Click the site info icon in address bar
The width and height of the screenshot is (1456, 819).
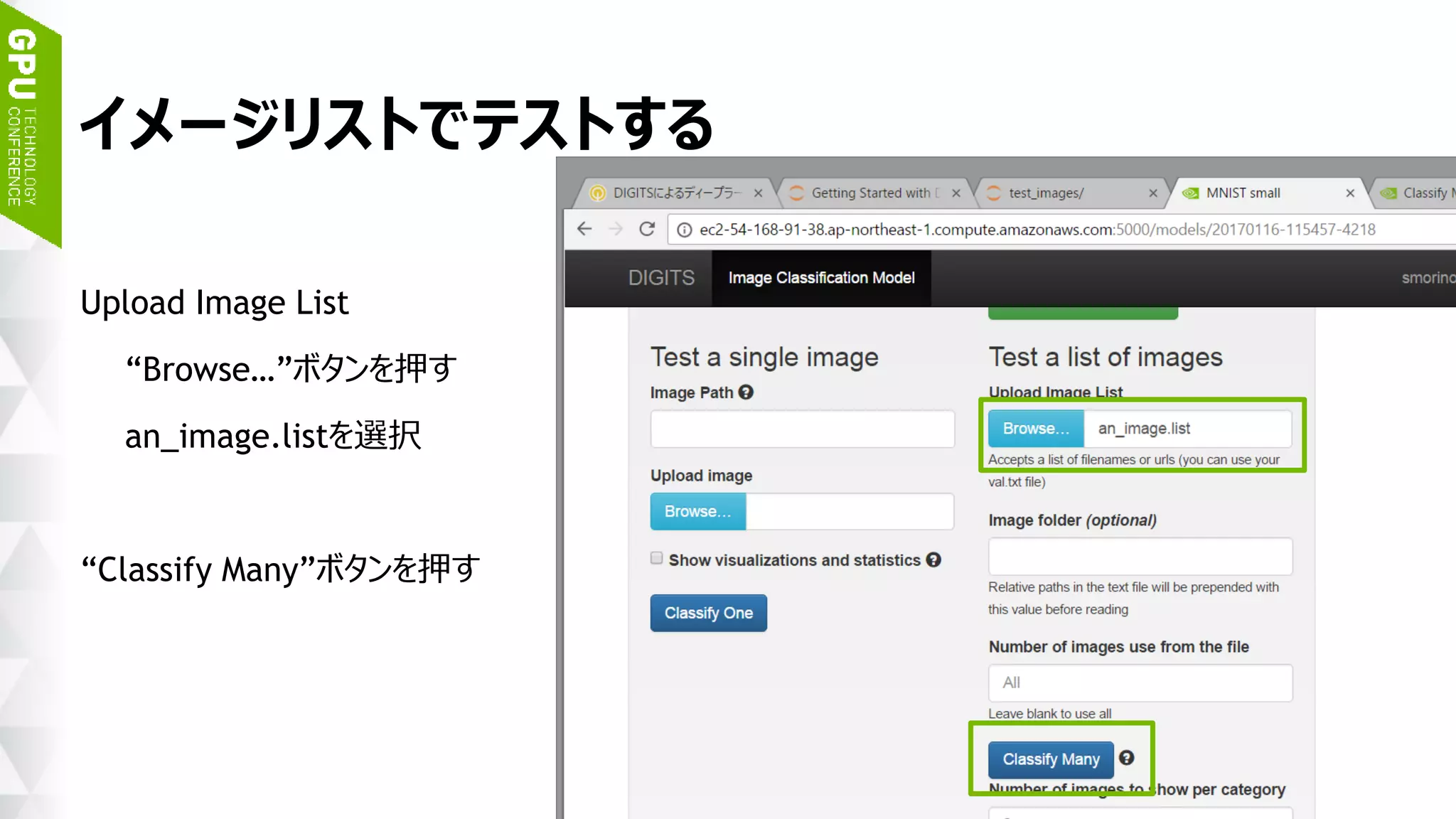click(x=684, y=230)
